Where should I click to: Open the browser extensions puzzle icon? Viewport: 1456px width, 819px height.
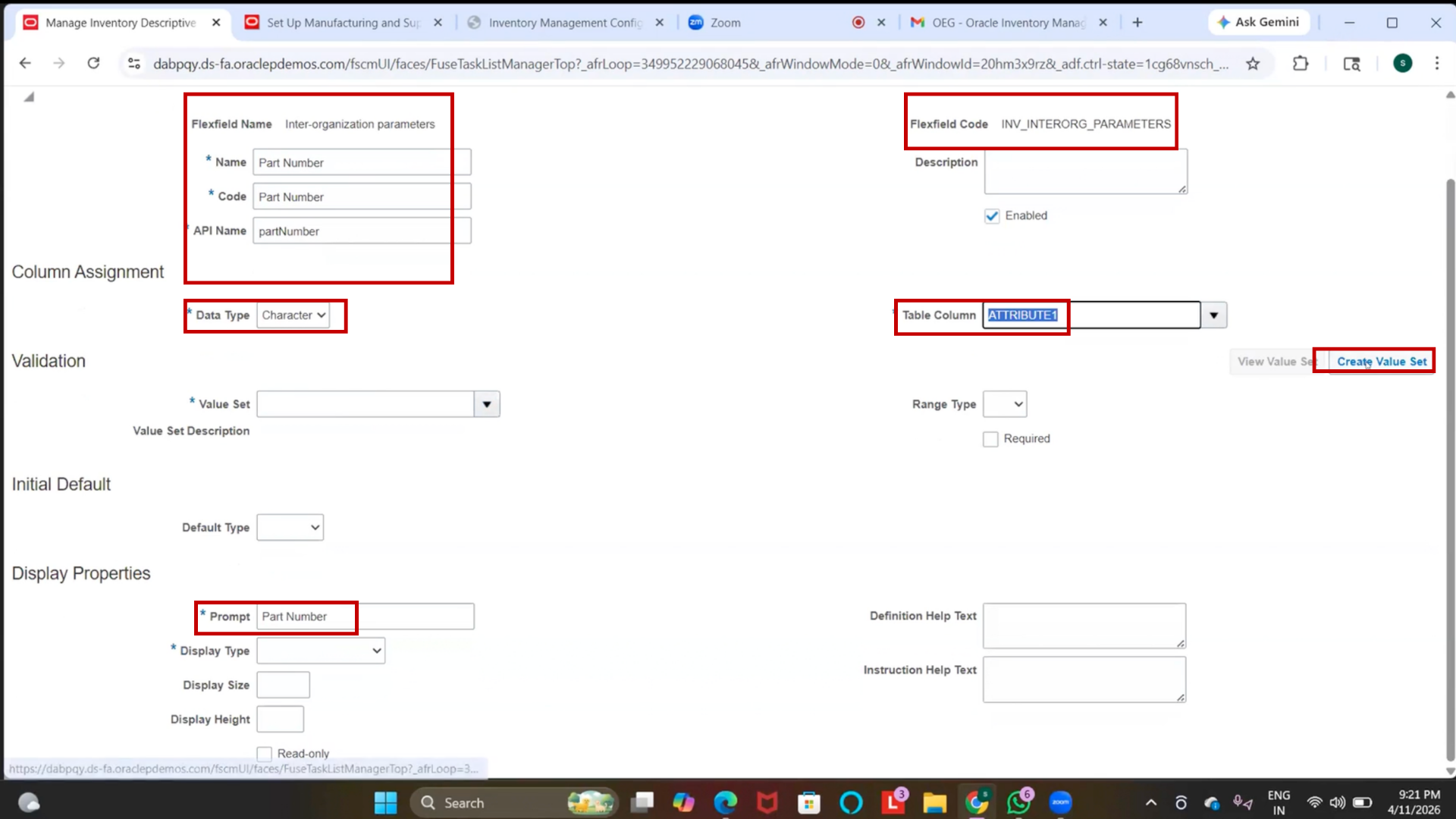(x=1301, y=64)
